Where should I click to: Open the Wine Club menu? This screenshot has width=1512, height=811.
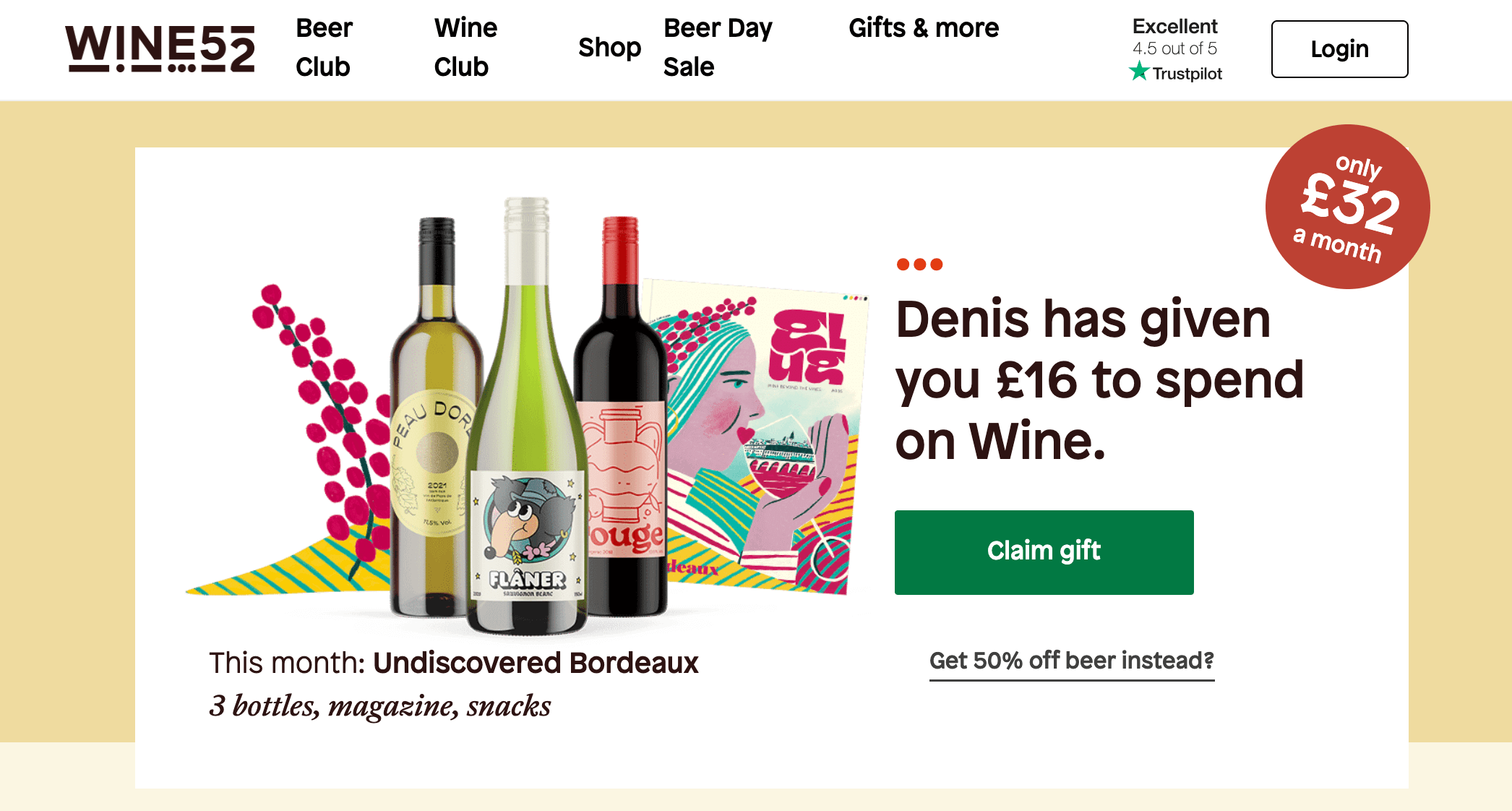tap(465, 48)
